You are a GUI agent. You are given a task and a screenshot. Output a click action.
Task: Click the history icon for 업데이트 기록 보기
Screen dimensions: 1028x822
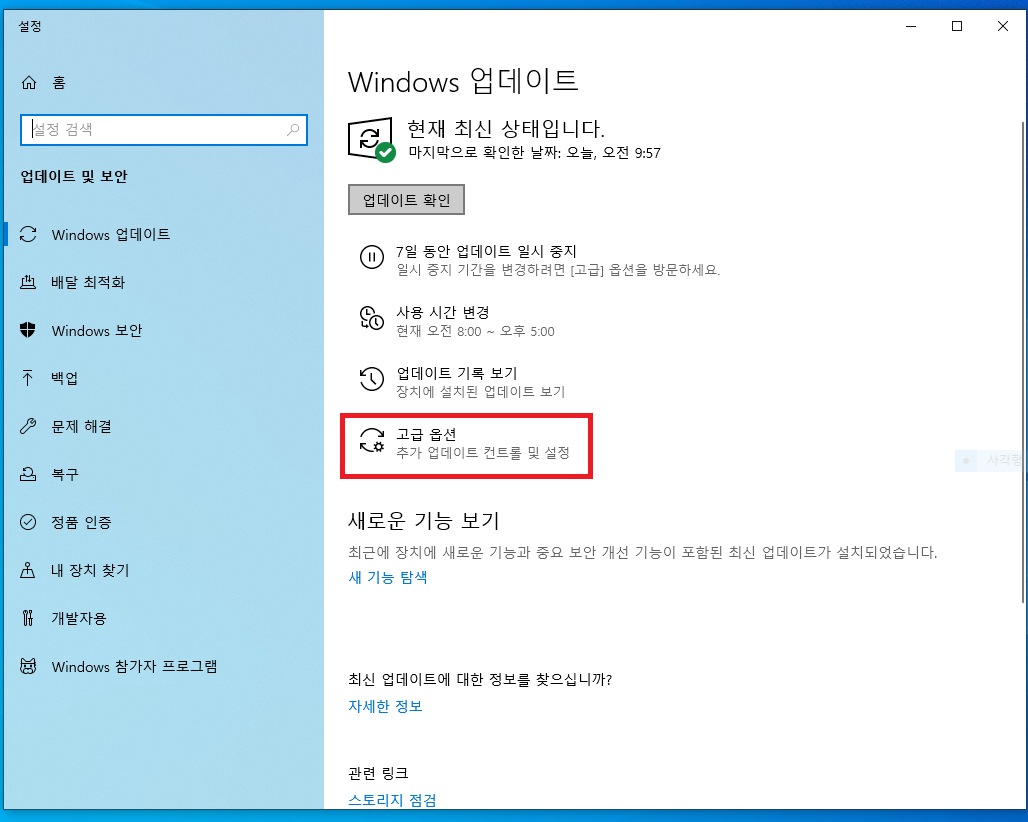(372, 379)
